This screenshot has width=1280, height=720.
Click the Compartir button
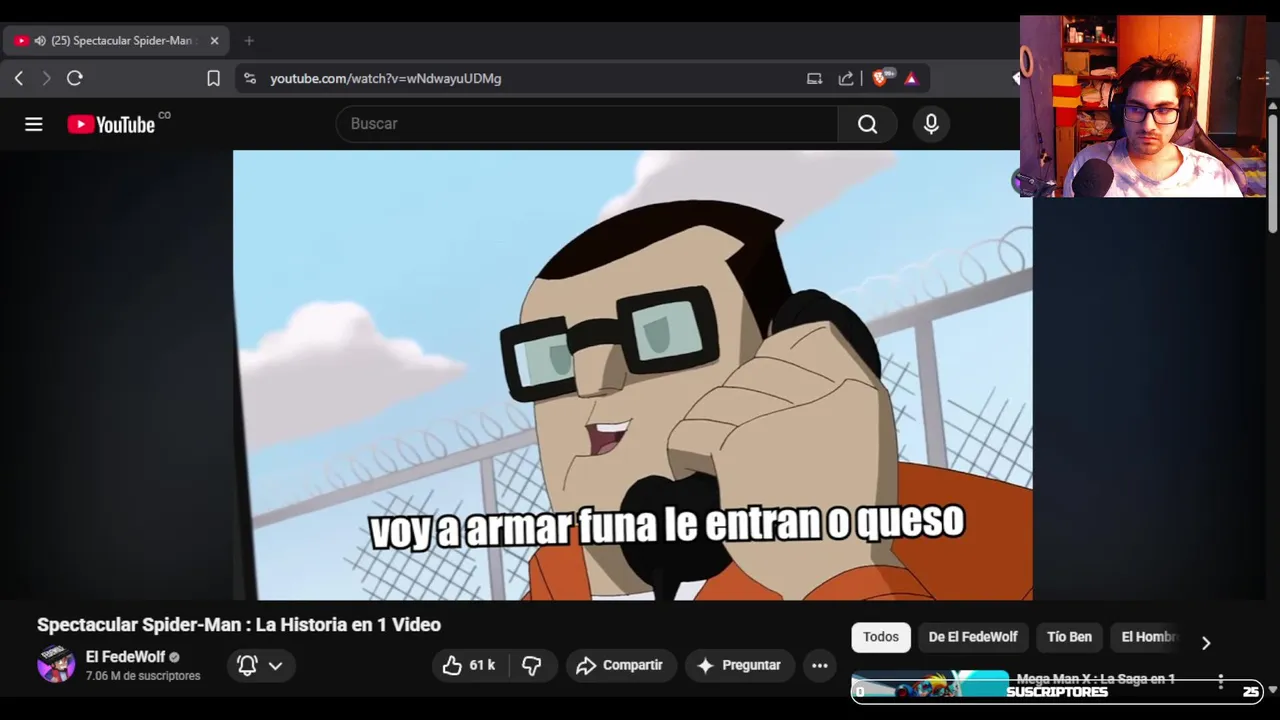621,665
